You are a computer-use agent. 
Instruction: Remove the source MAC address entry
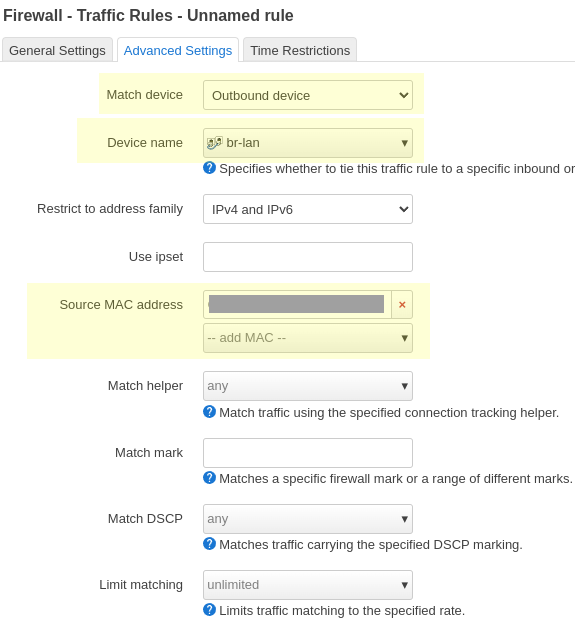point(402,305)
